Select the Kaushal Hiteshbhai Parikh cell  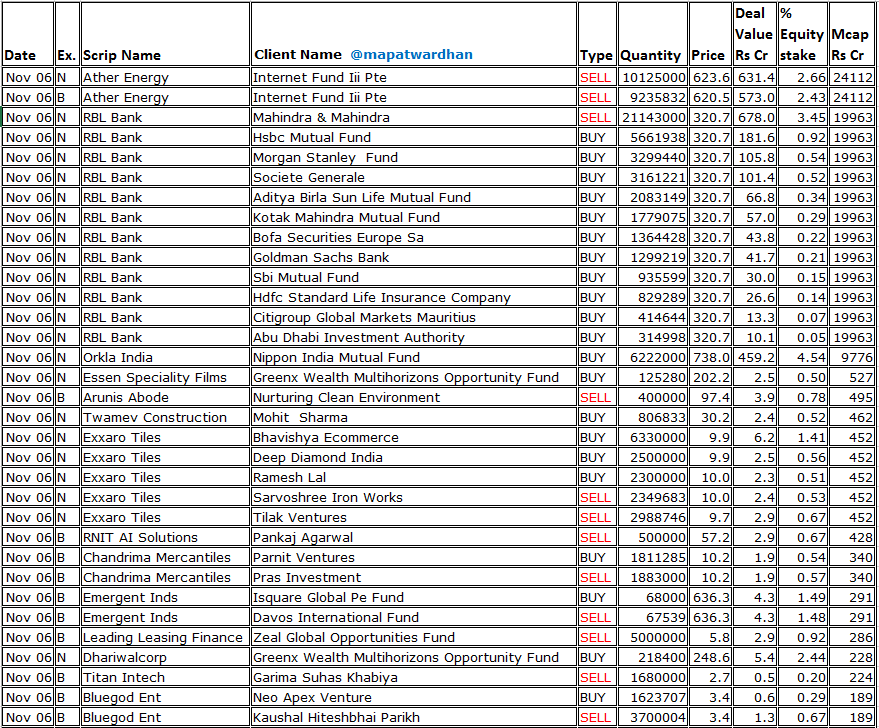click(414, 718)
